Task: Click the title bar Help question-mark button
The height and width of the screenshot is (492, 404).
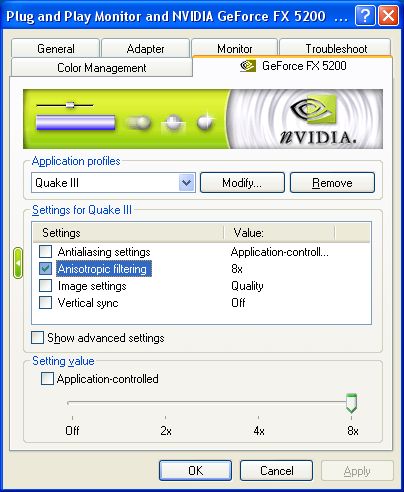Action: pos(365,15)
